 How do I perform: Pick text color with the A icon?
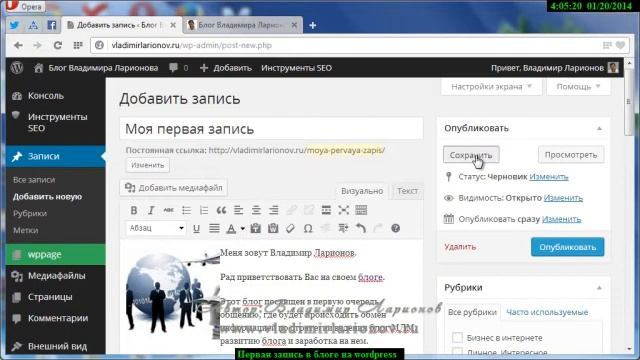point(231,228)
